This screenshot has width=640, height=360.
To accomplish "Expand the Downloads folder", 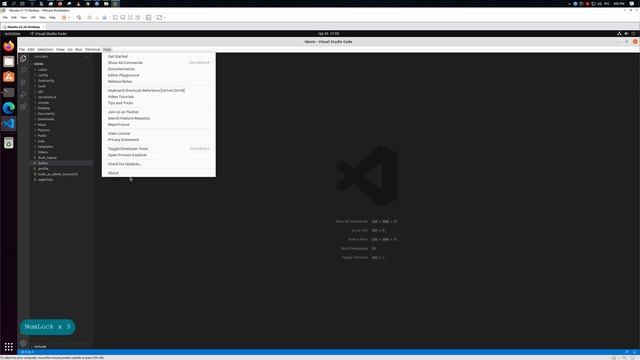I will tap(46, 119).
